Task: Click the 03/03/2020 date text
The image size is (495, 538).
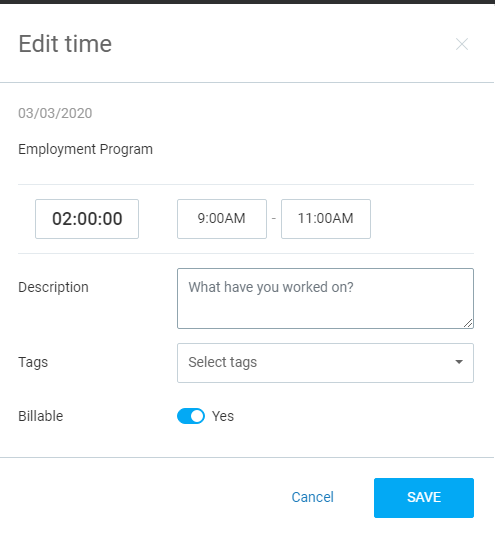Action: click(x=55, y=113)
